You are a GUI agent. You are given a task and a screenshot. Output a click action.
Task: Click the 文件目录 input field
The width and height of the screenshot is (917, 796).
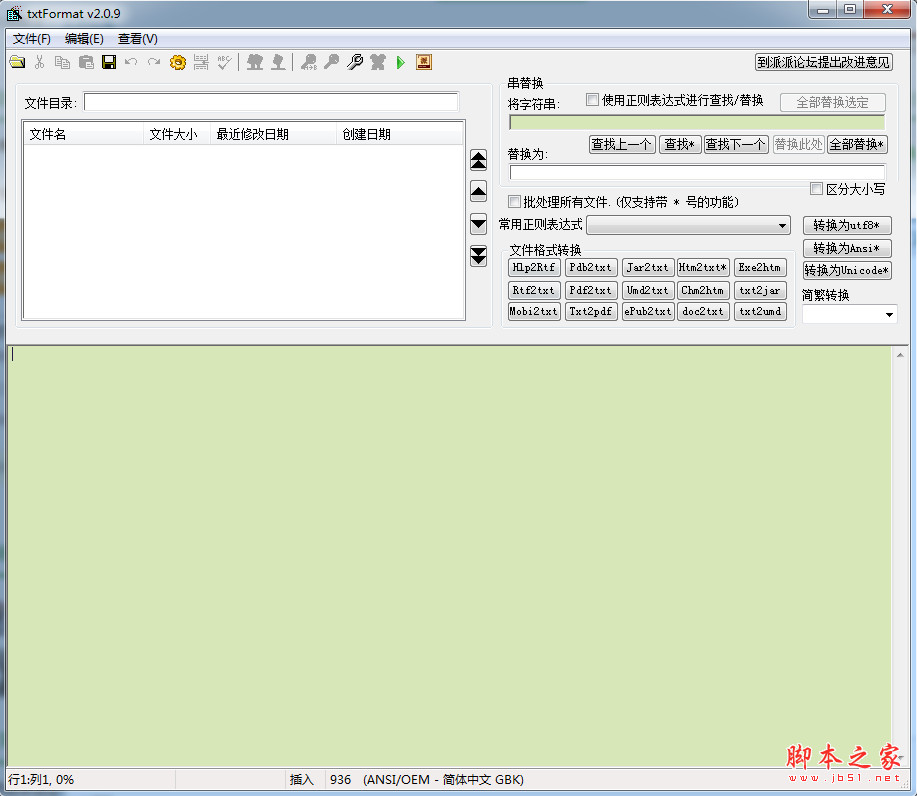click(271, 102)
